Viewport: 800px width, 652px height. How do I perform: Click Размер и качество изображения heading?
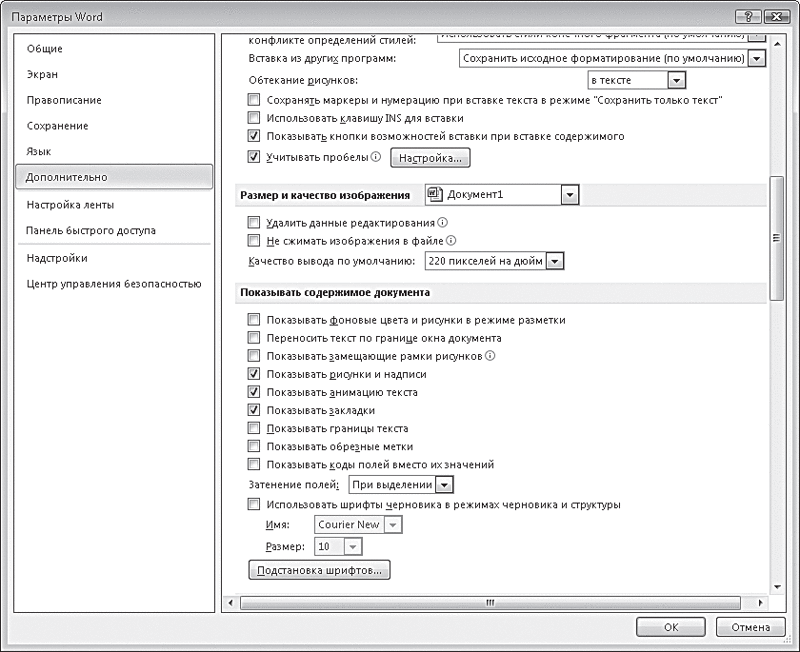point(325,195)
